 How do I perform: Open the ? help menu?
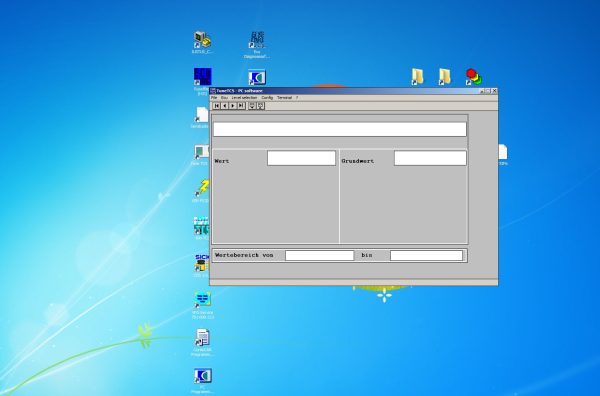297,98
